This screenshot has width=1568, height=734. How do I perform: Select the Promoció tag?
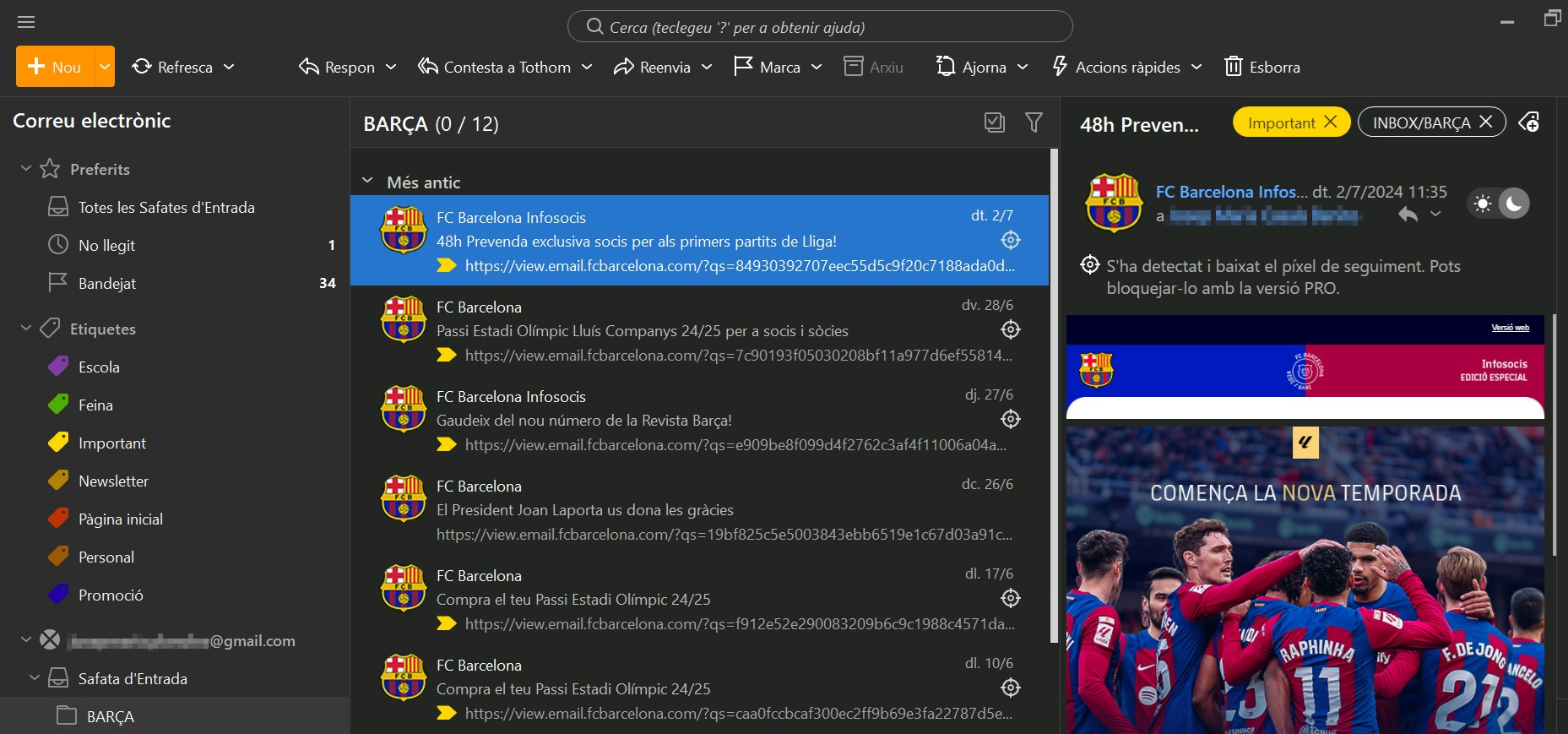(111, 595)
